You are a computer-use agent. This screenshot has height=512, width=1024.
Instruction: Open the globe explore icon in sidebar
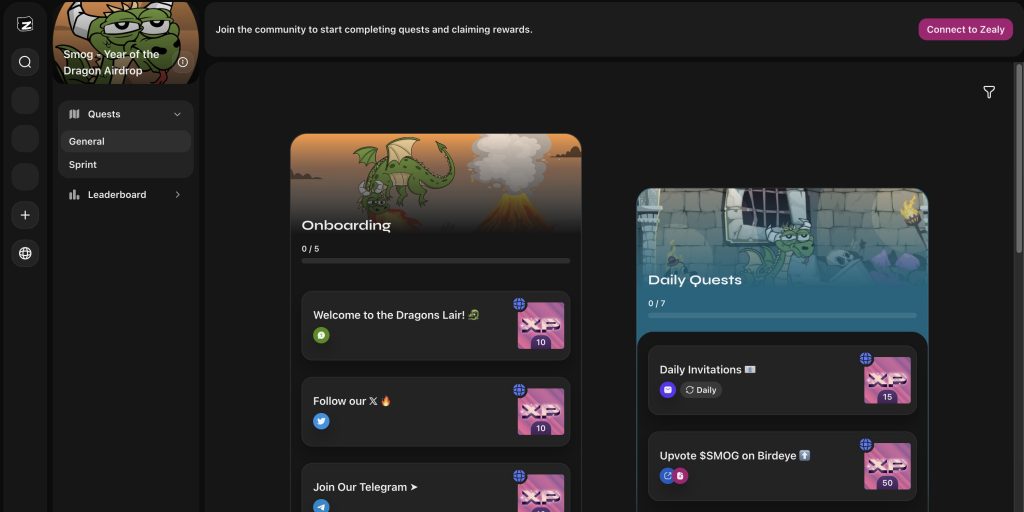pos(25,254)
